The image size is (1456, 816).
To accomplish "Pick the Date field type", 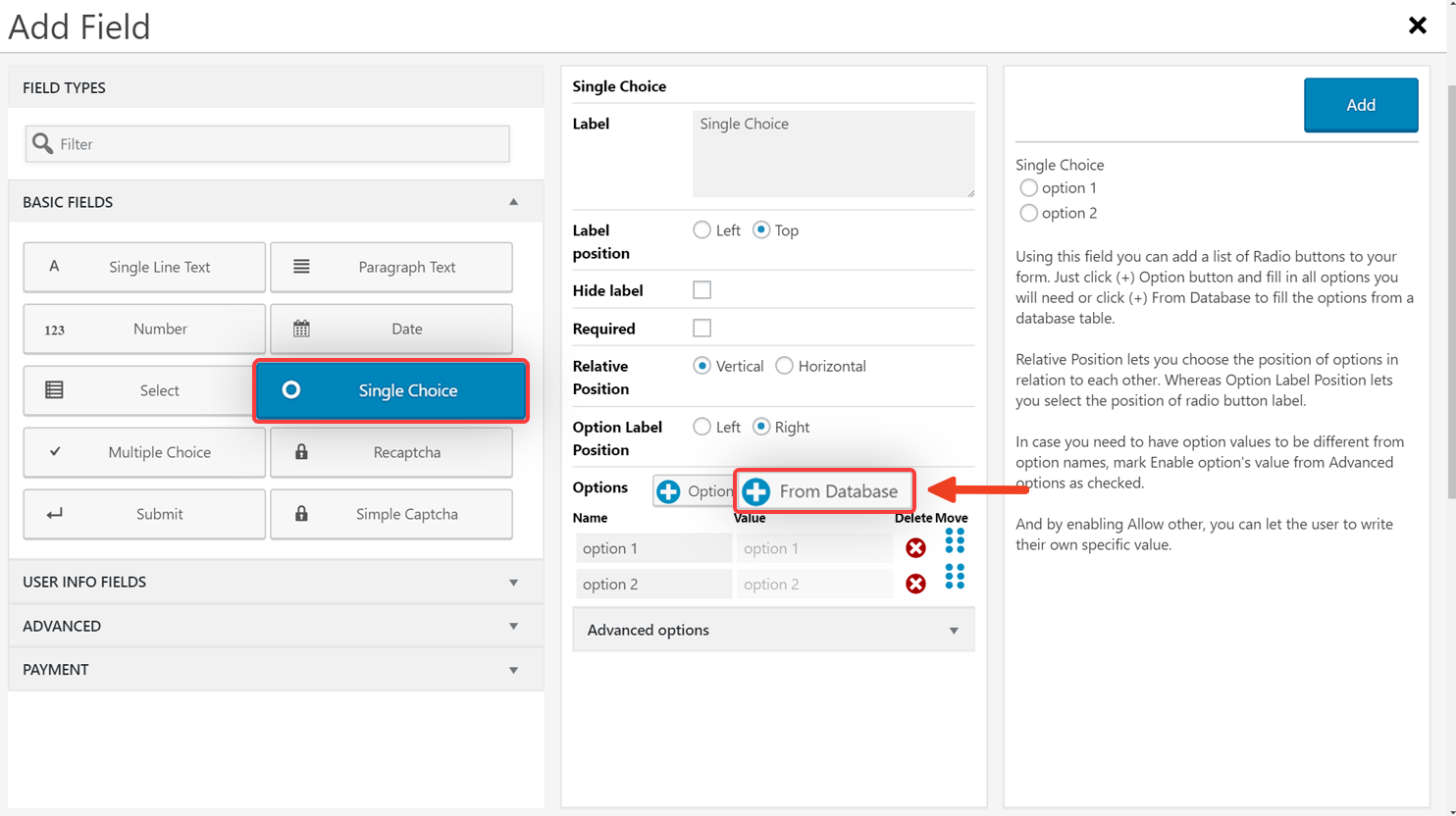I will pos(391,329).
